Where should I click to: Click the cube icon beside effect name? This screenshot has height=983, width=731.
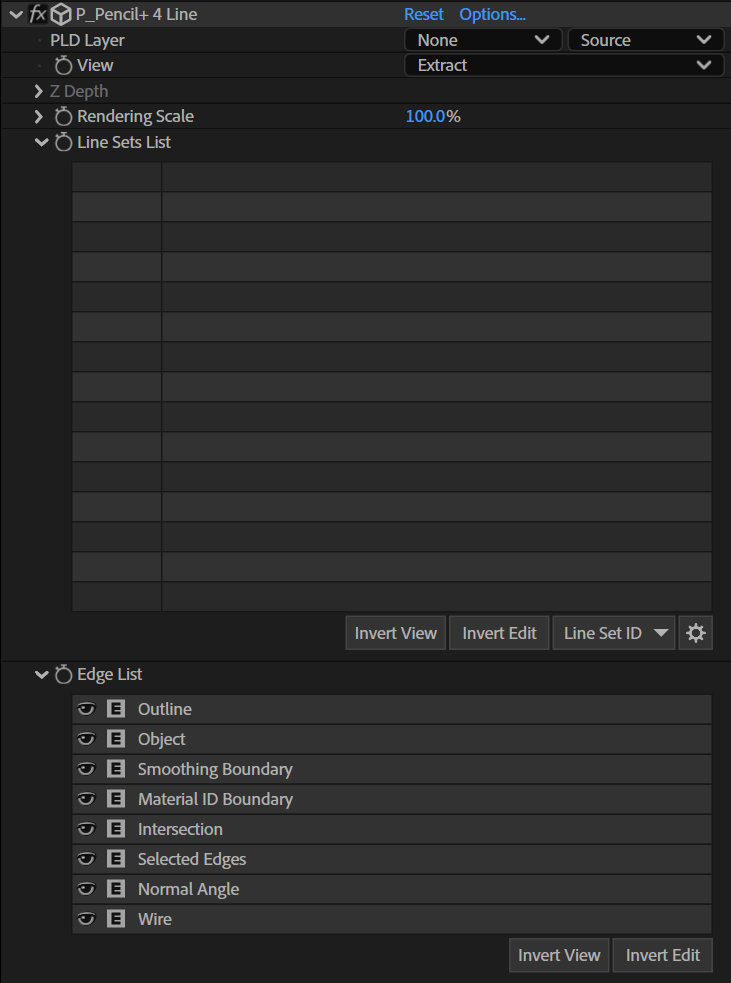click(61, 14)
